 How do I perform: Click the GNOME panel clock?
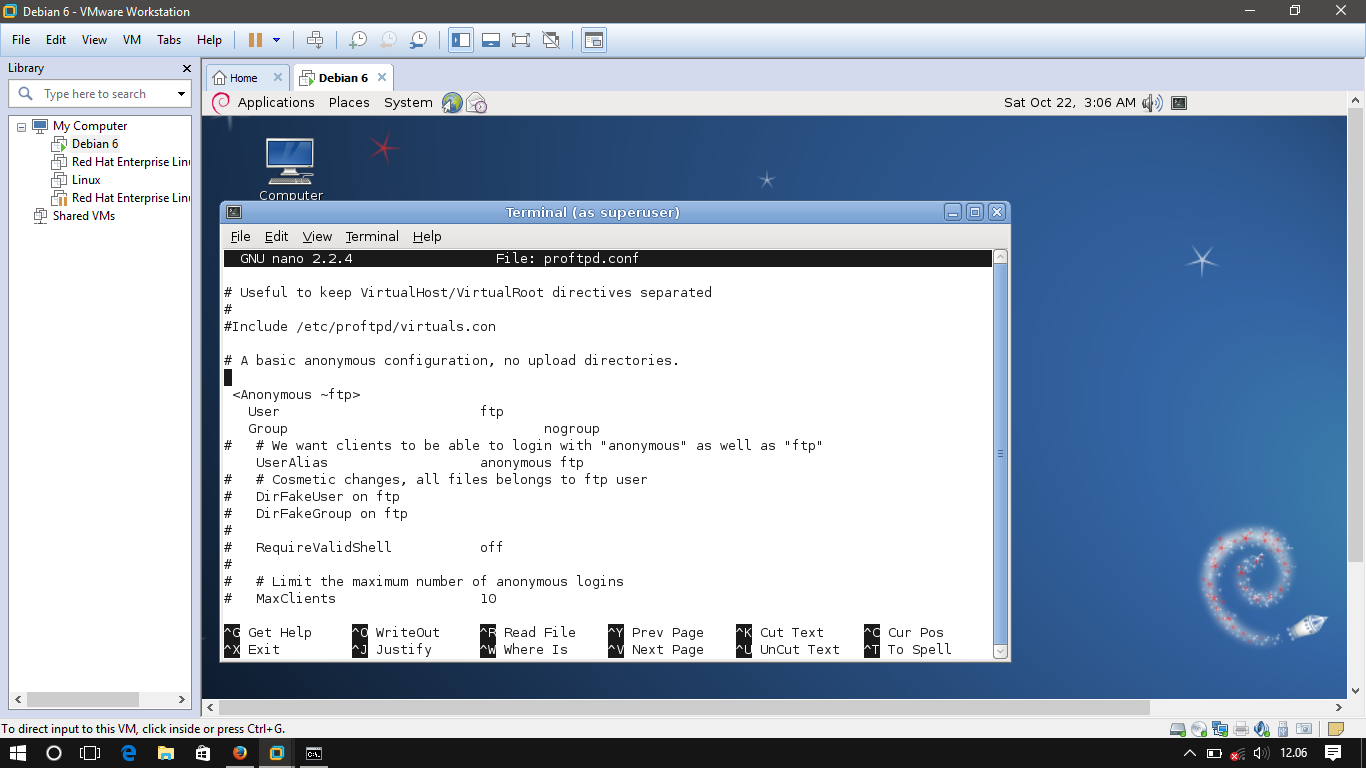[1070, 102]
